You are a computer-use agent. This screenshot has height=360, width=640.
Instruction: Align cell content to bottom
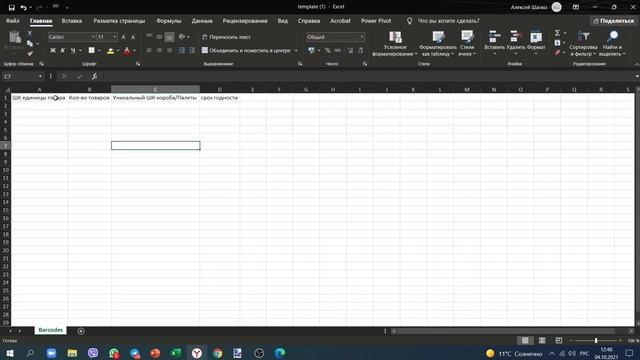[169, 37]
